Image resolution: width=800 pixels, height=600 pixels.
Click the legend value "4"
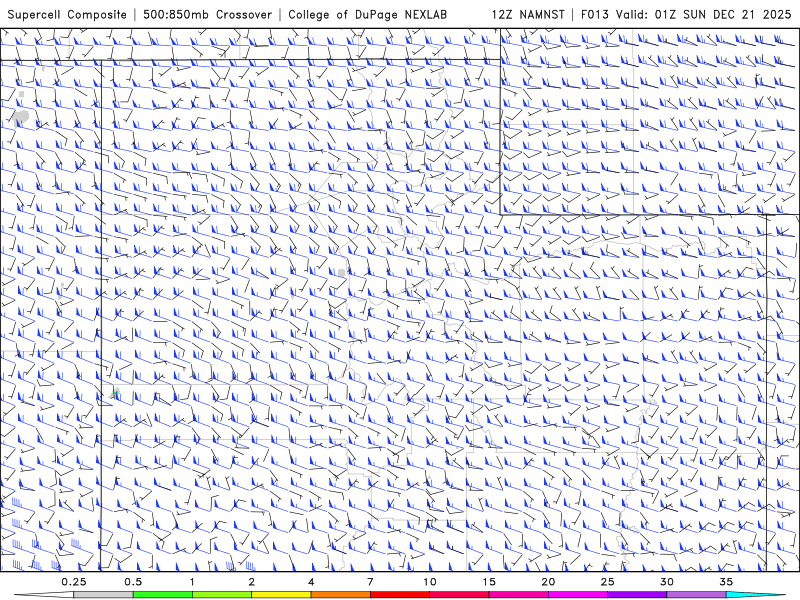click(x=311, y=582)
